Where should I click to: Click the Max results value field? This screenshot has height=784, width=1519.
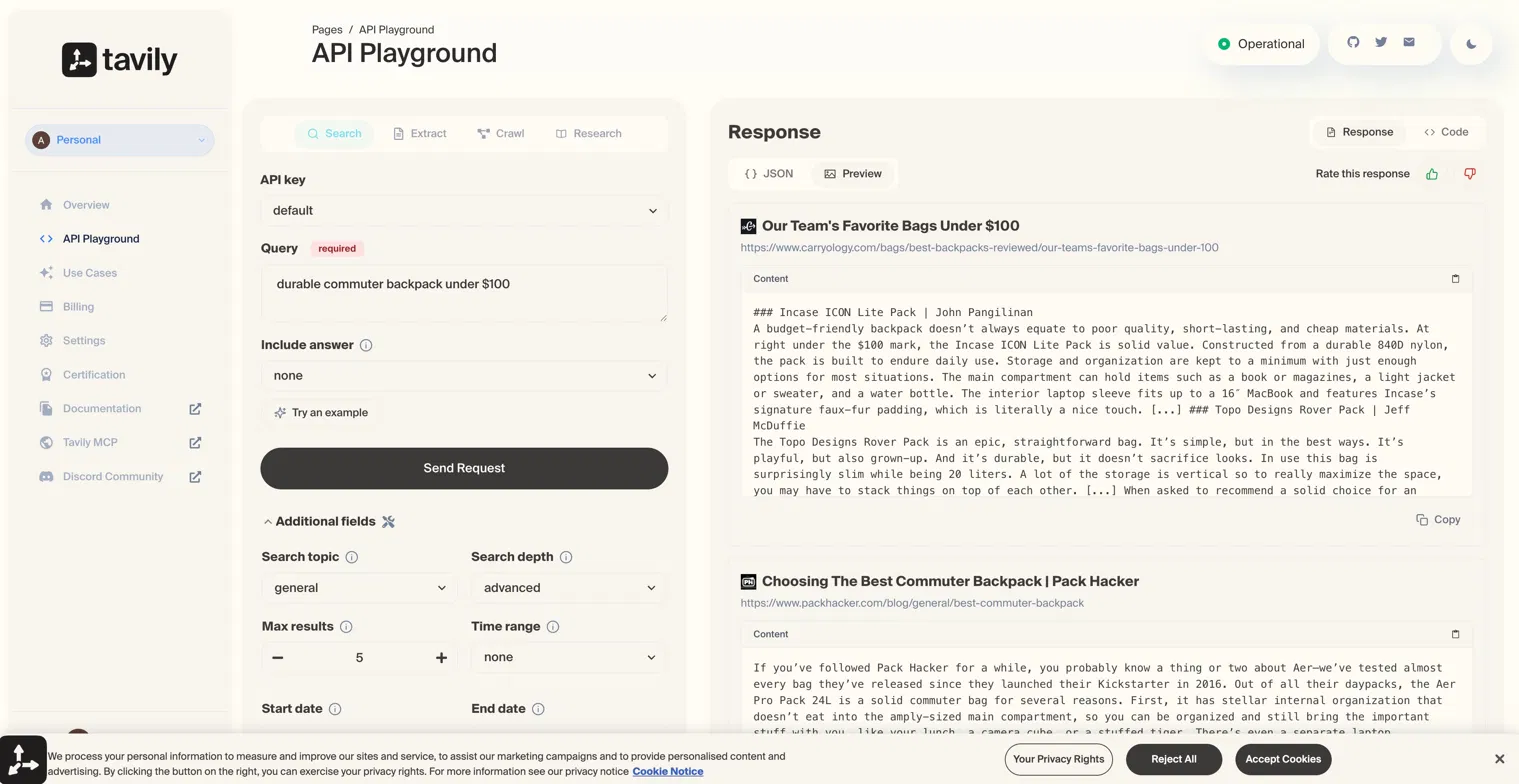pos(359,658)
